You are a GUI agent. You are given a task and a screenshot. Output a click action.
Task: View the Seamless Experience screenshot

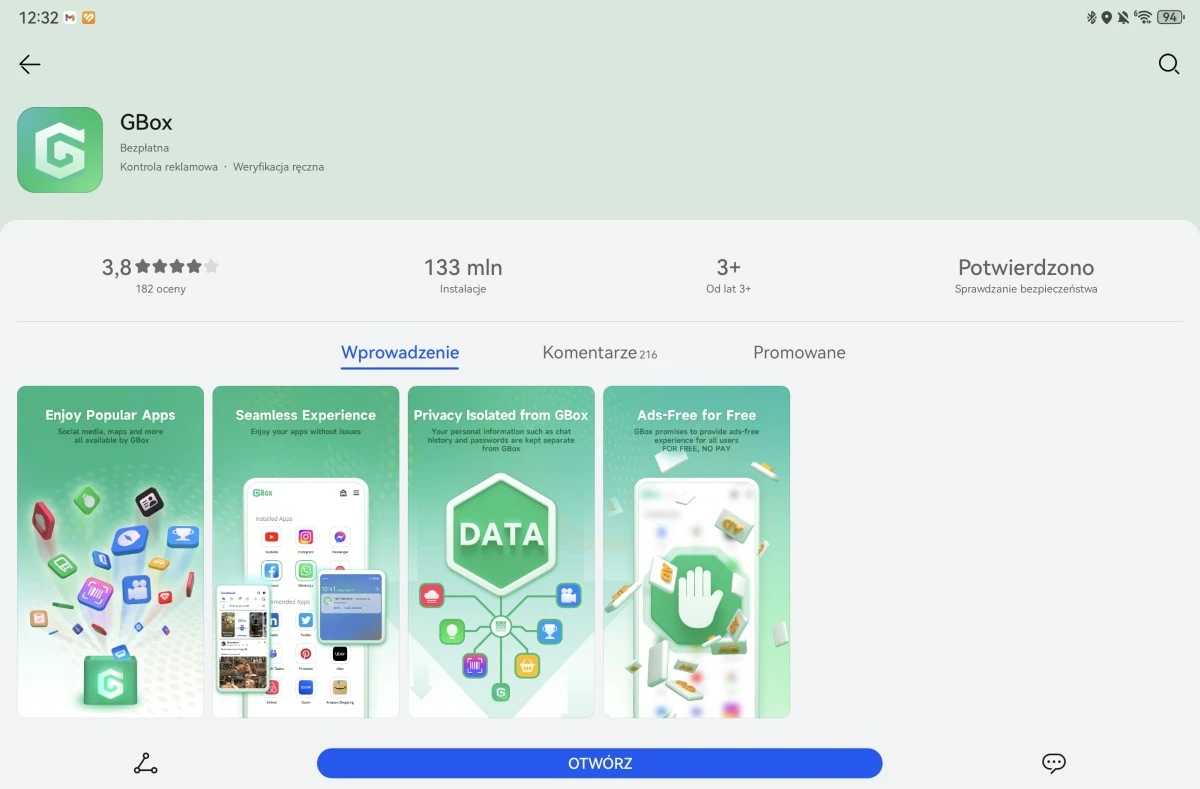[305, 552]
